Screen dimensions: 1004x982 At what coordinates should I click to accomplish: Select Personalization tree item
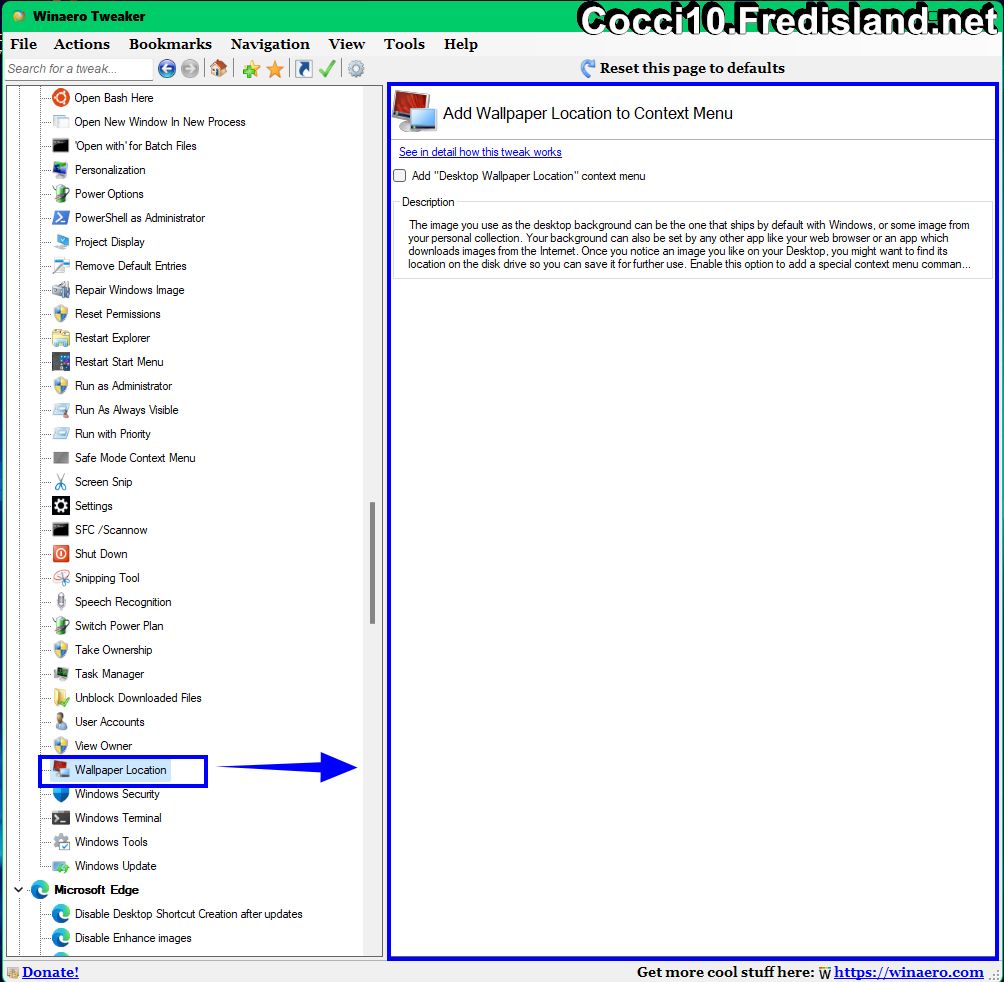pyautogui.click(x=110, y=170)
